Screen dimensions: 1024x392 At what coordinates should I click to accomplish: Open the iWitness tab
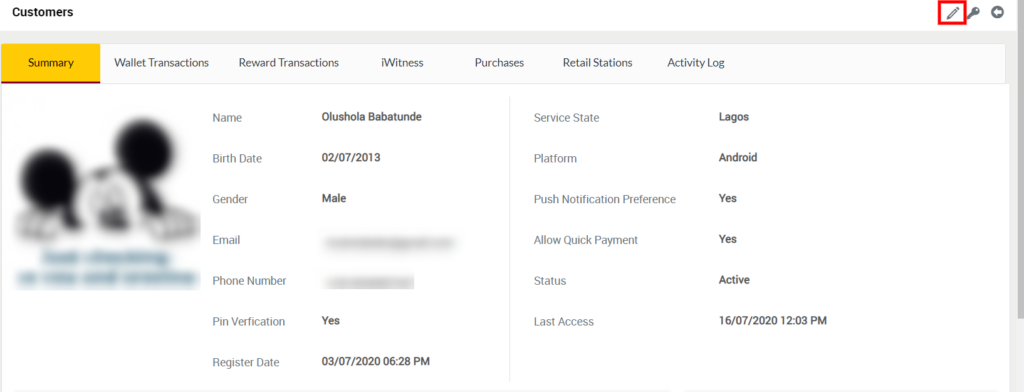(402, 63)
